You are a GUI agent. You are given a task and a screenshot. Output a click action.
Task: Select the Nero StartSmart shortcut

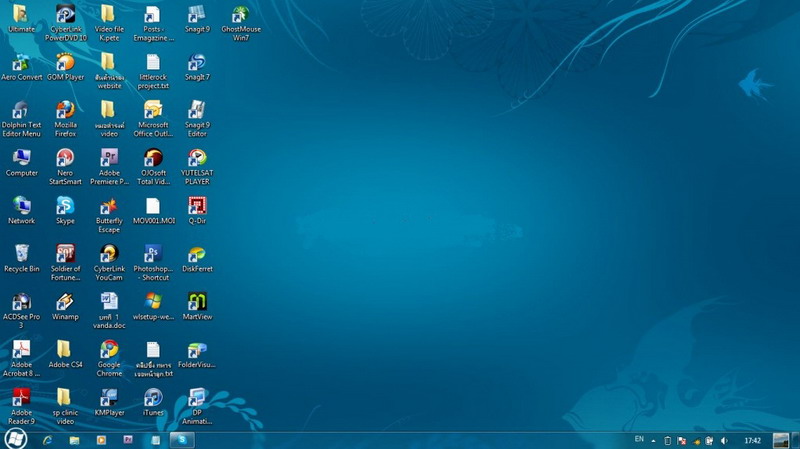click(x=65, y=167)
